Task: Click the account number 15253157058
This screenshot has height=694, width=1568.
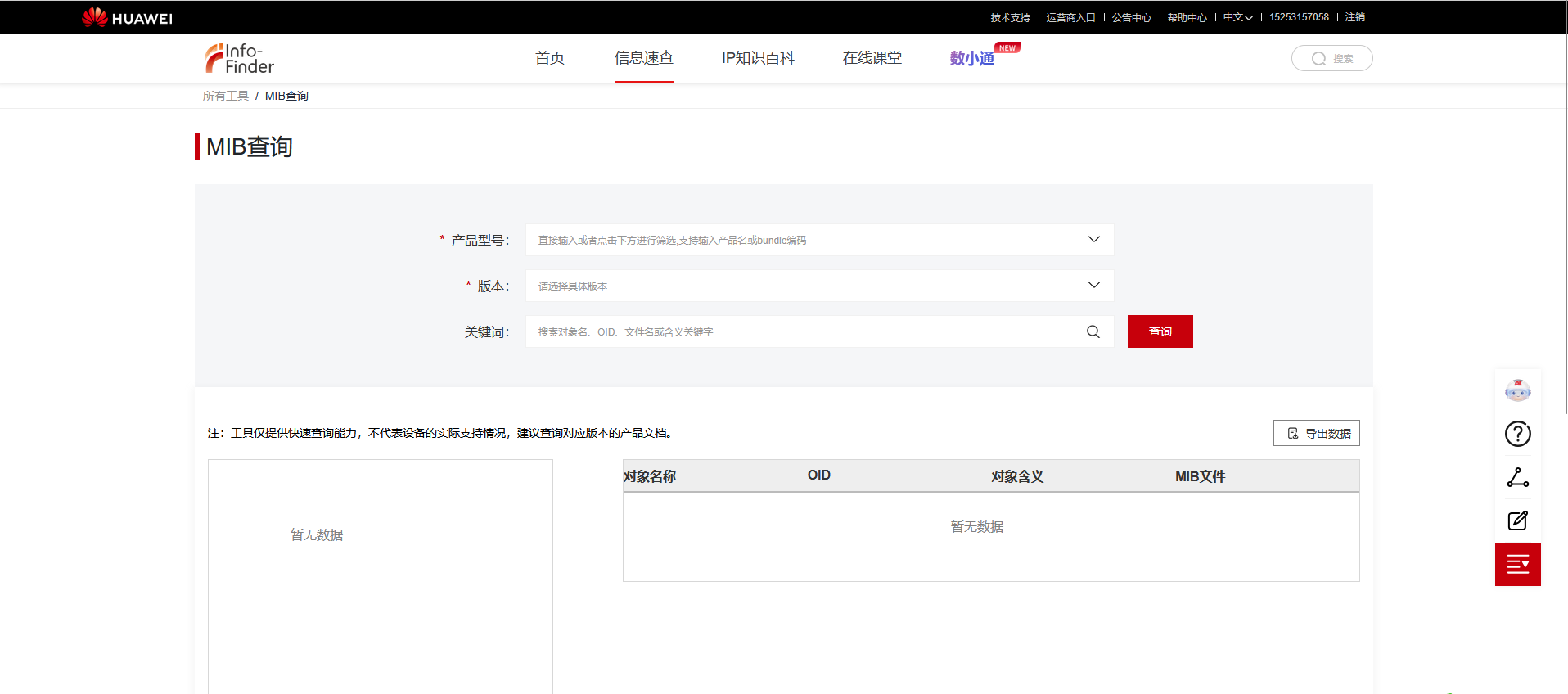Action: [1300, 17]
